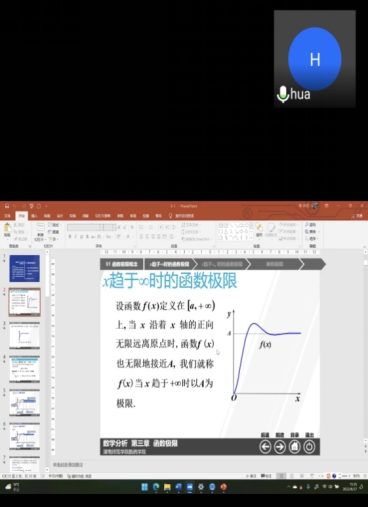Click the home/contents icon on the slide footer
This screenshot has width=368, height=507.
tap(294, 447)
